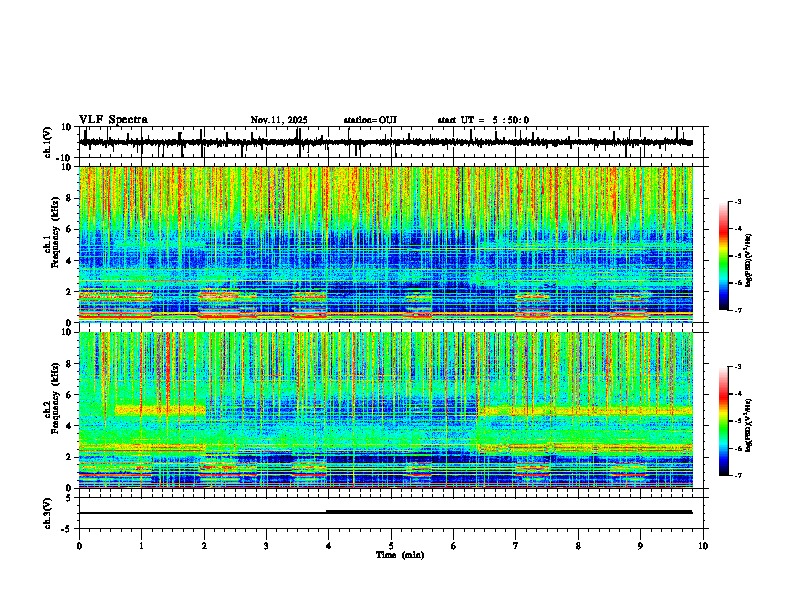The width and height of the screenshot is (792, 612).
Task: Click the ch.1 "Frequency (kHz)" axis label
Action: tap(55, 232)
